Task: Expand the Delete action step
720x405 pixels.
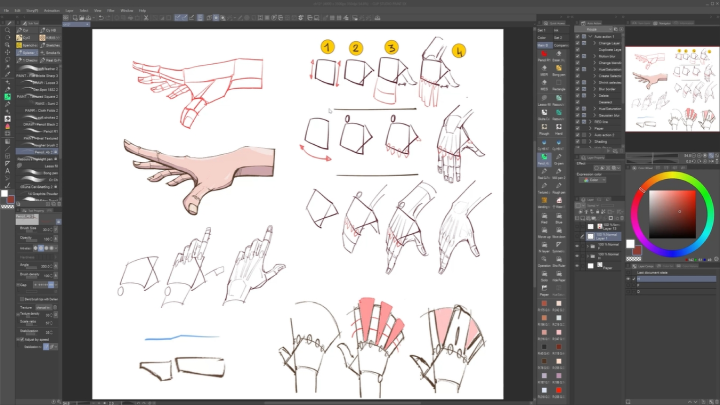Action: (x=595, y=96)
